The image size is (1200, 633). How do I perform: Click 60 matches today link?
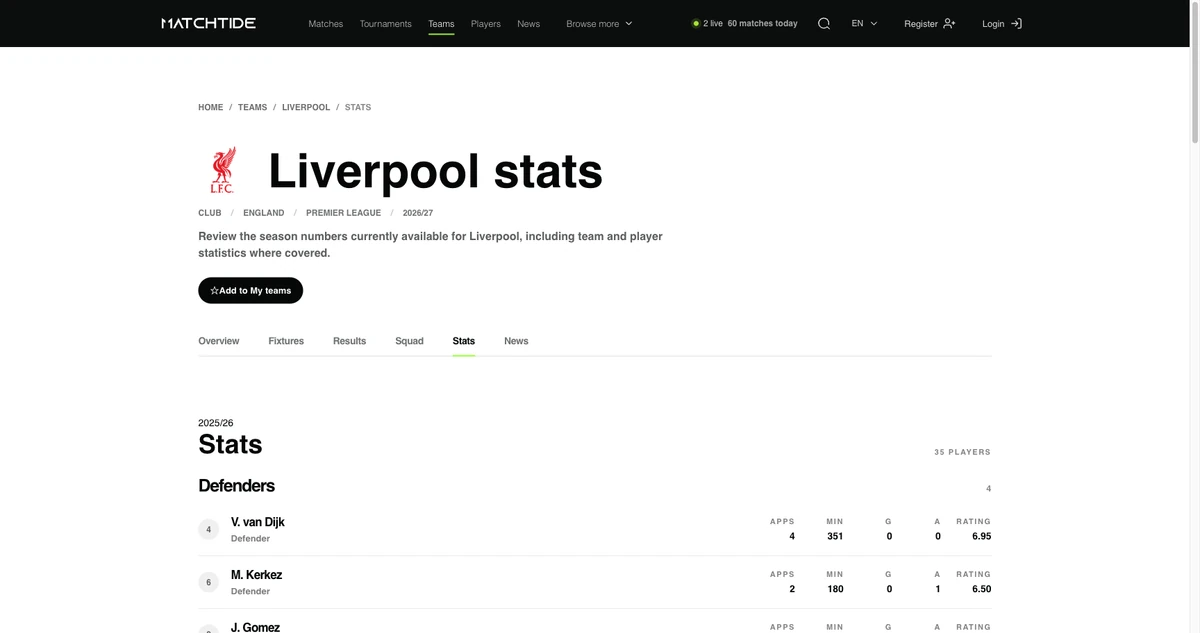762,23
